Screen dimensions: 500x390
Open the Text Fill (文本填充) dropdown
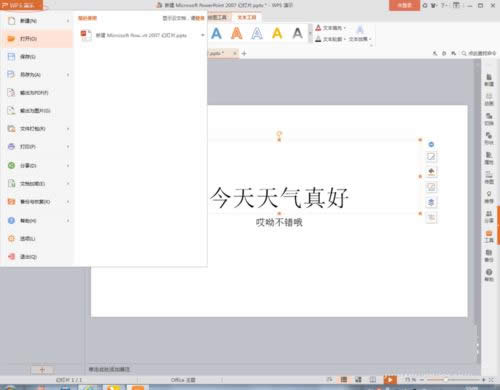click(x=331, y=28)
